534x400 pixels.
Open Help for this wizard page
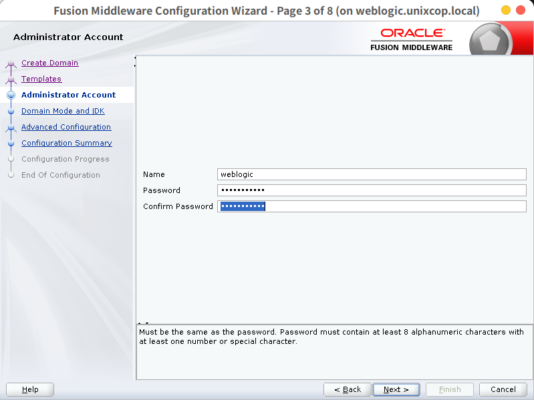[30, 389]
